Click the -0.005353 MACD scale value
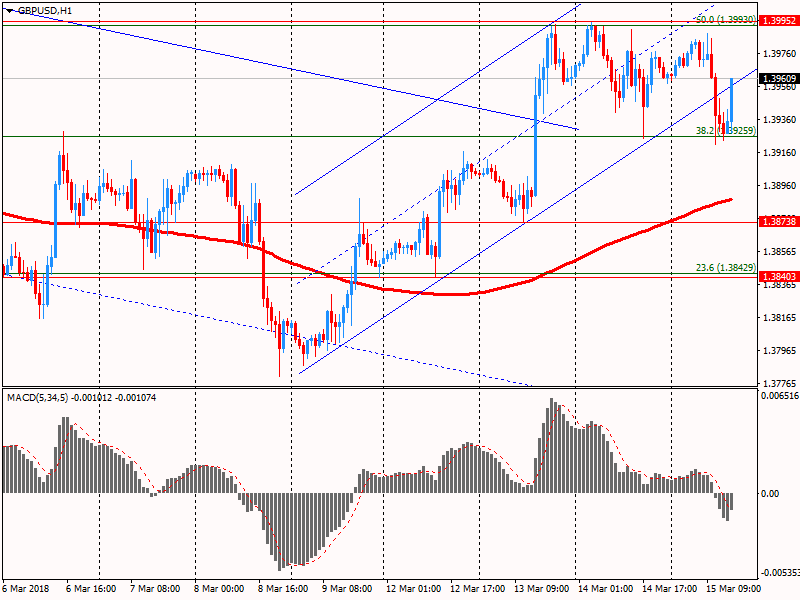This screenshot has height=600, width=800. [x=778, y=573]
